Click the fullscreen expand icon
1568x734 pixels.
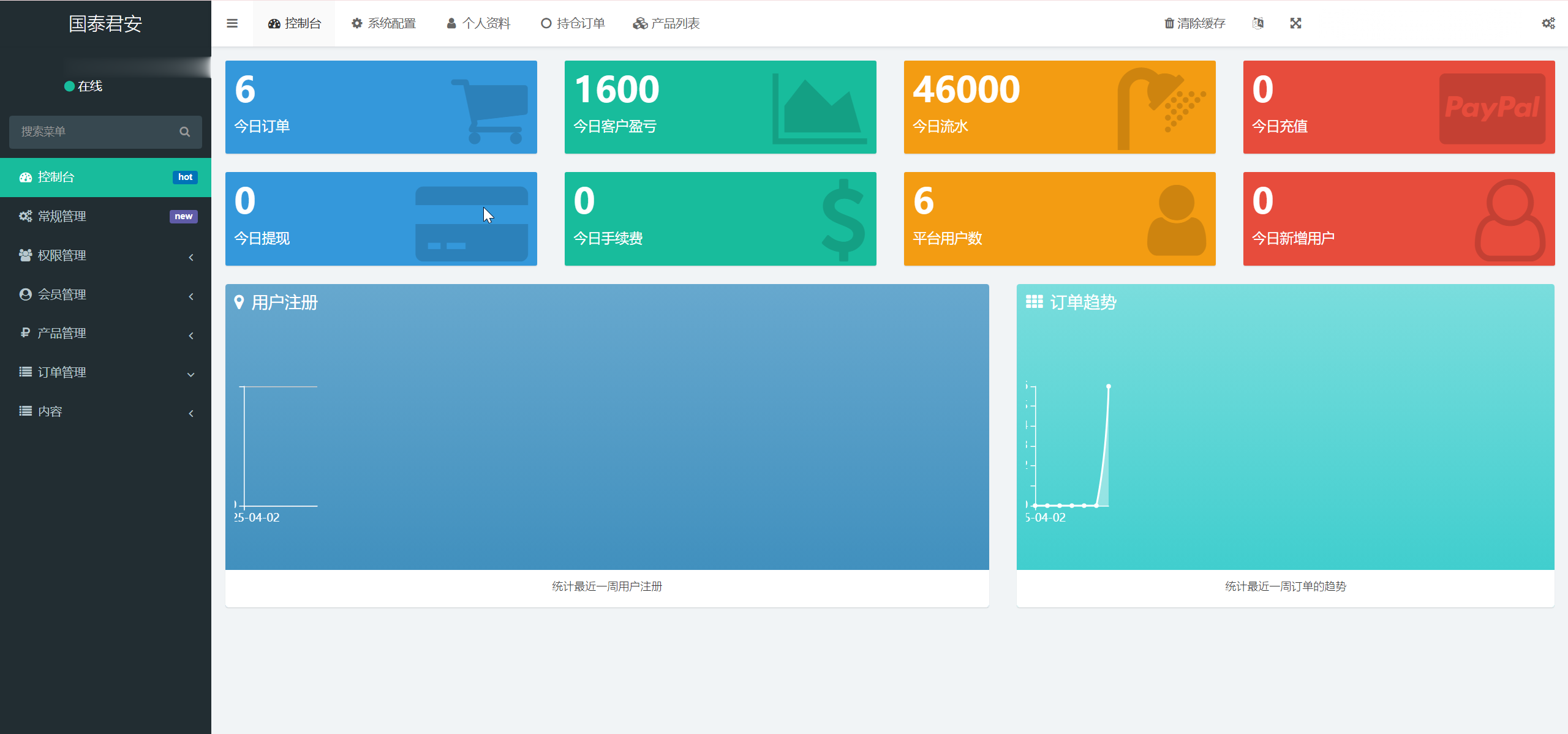pyautogui.click(x=1295, y=23)
